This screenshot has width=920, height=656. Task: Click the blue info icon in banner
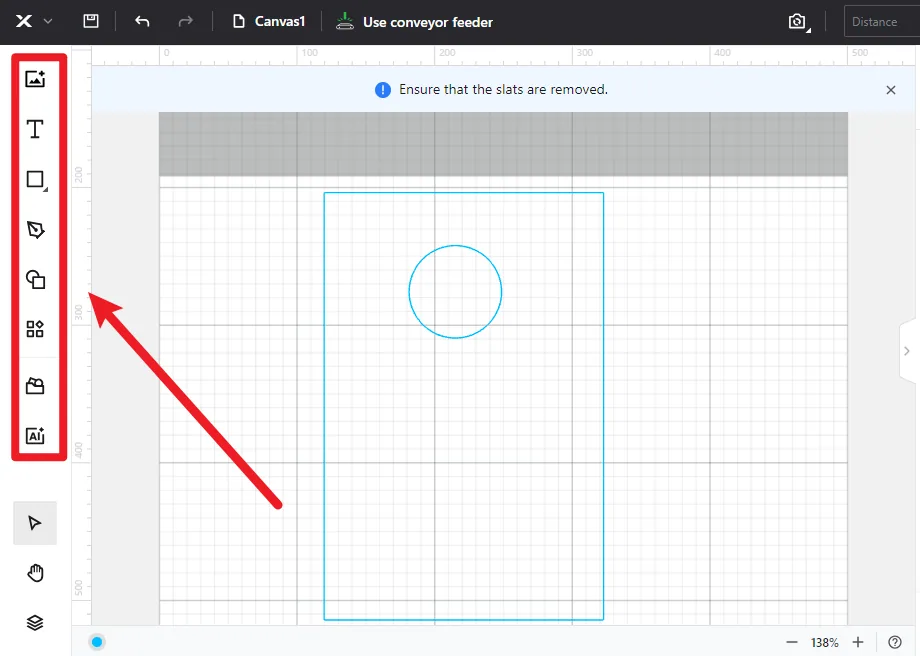tap(383, 90)
